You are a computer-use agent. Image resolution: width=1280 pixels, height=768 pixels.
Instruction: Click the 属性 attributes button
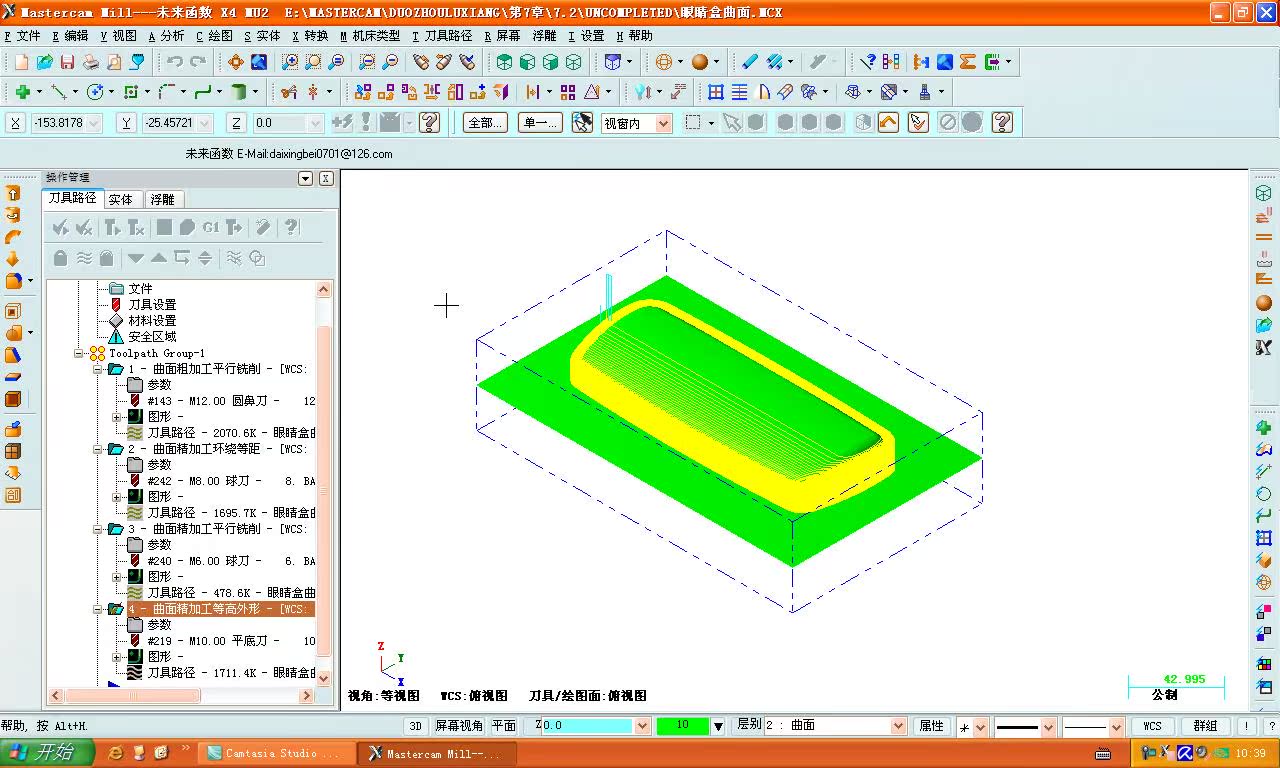tap(931, 726)
